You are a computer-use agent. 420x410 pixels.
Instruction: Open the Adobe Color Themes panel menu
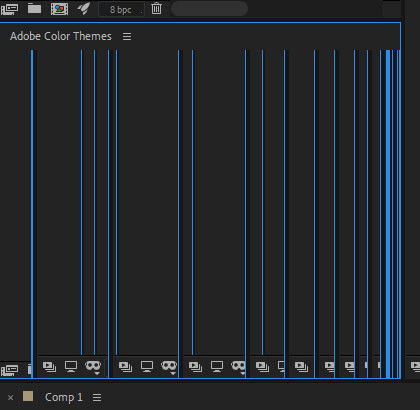pos(127,36)
